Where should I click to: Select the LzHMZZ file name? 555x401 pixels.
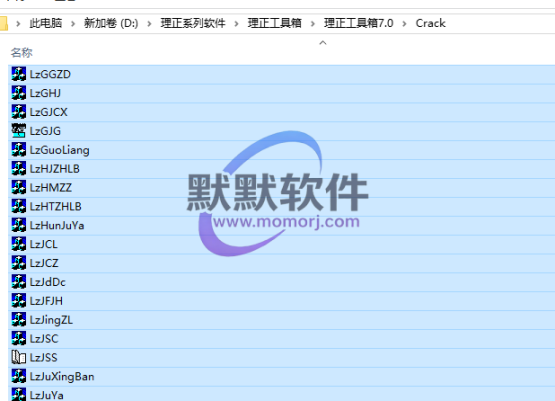tap(51, 188)
